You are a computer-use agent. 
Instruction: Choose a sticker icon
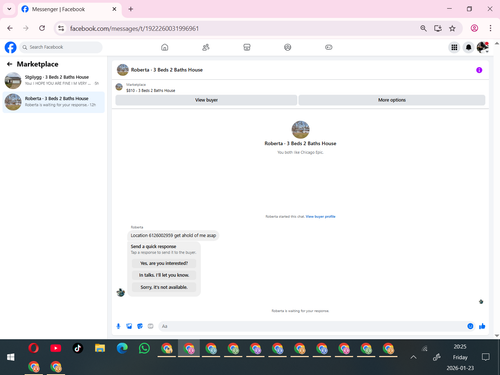(x=140, y=326)
